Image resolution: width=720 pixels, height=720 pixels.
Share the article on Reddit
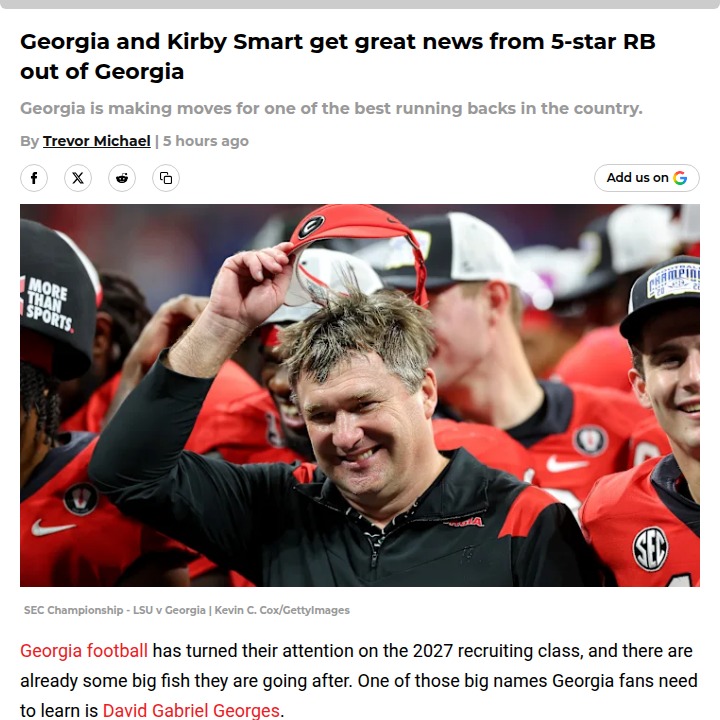pos(122,178)
